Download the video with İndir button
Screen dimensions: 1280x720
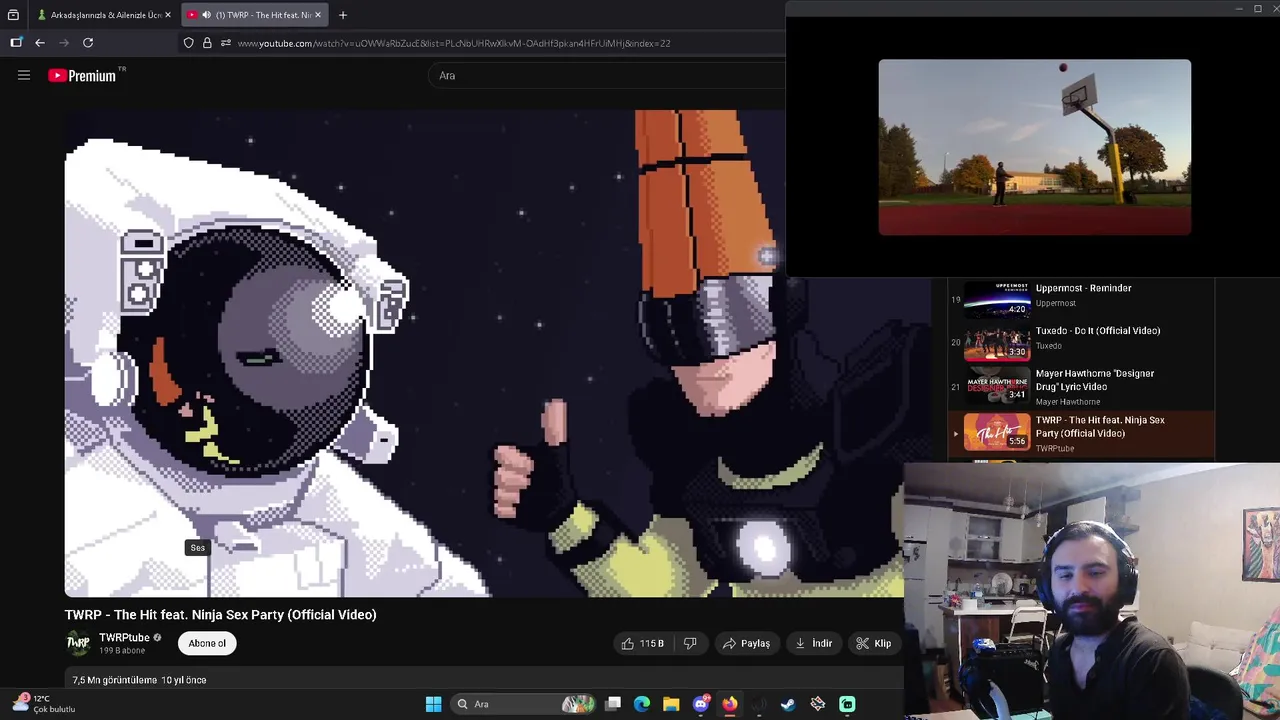(x=814, y=644)
